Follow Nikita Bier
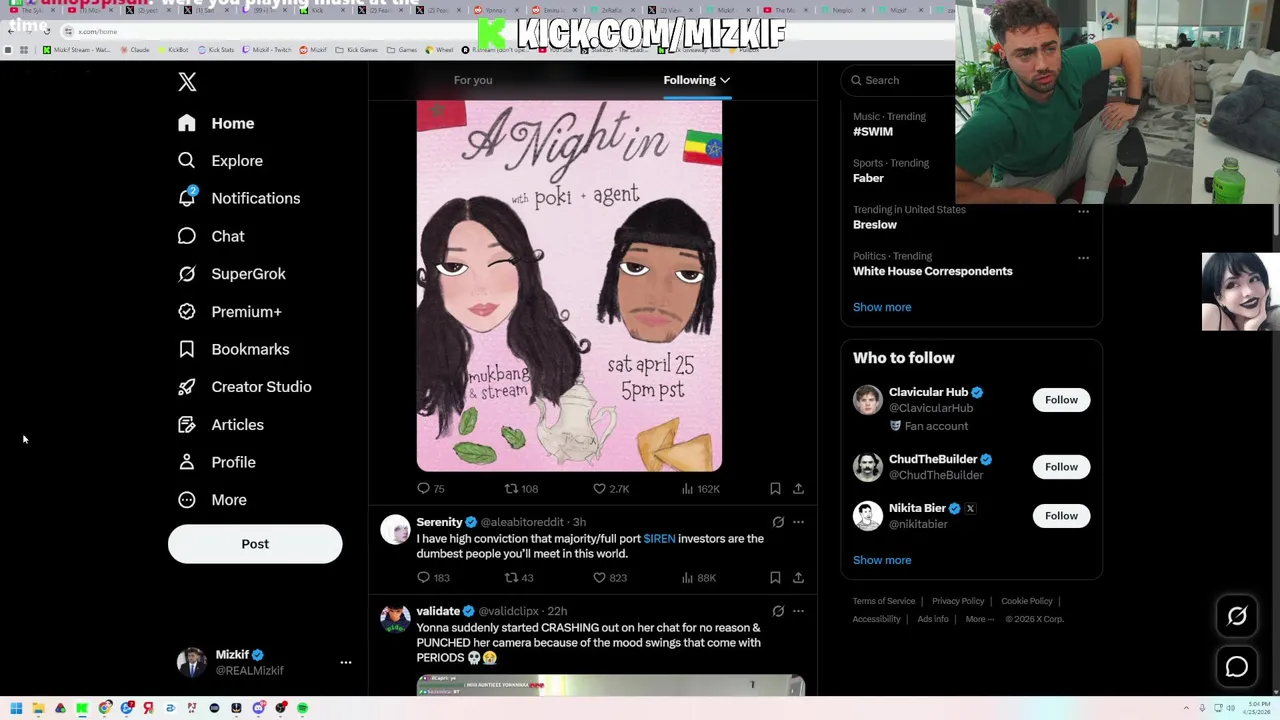This screenshot has width=1280, height=720. click(x=1061, y=516)
